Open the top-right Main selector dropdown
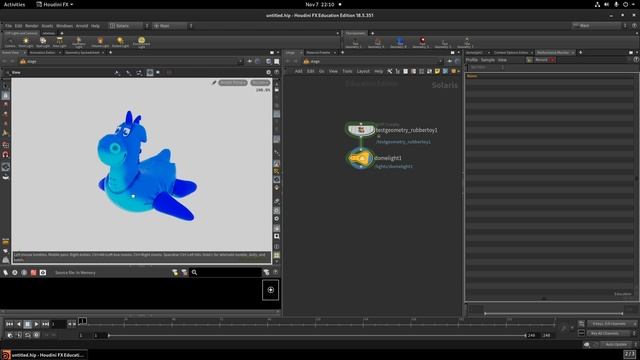Screen dimensions: 640x360 [x=599, y=26]
